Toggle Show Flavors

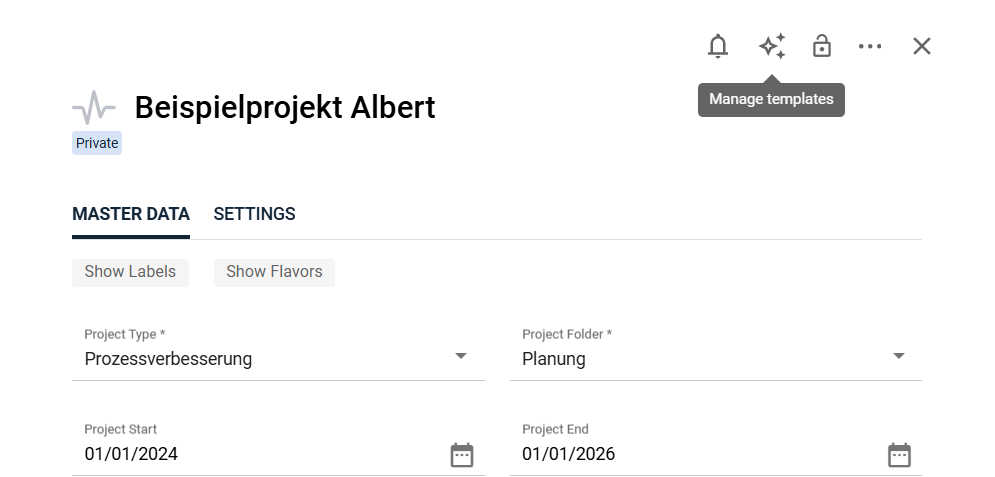tap(274, 272)
